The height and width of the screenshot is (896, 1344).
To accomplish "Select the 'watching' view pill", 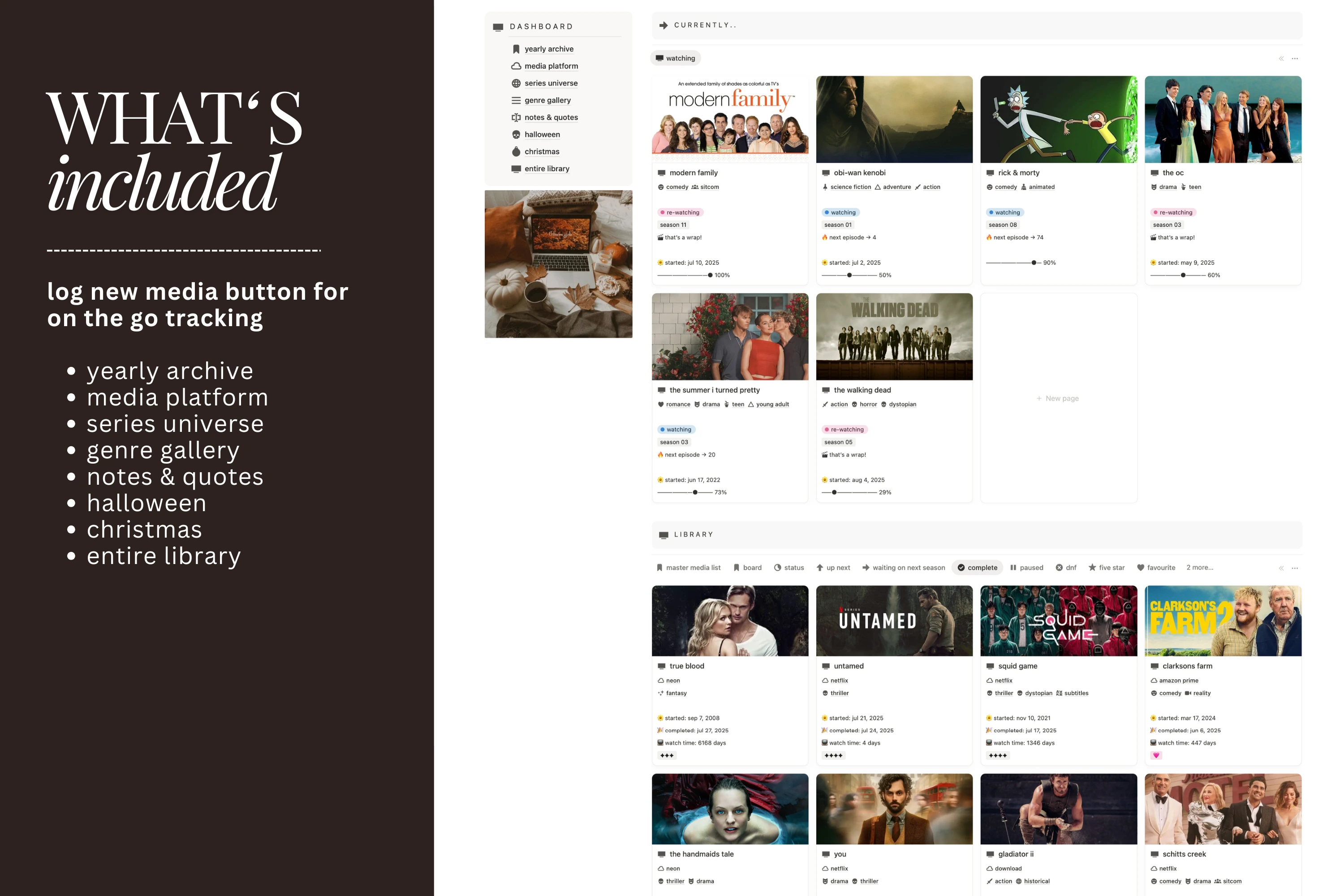I will click(x=676, y=58).
